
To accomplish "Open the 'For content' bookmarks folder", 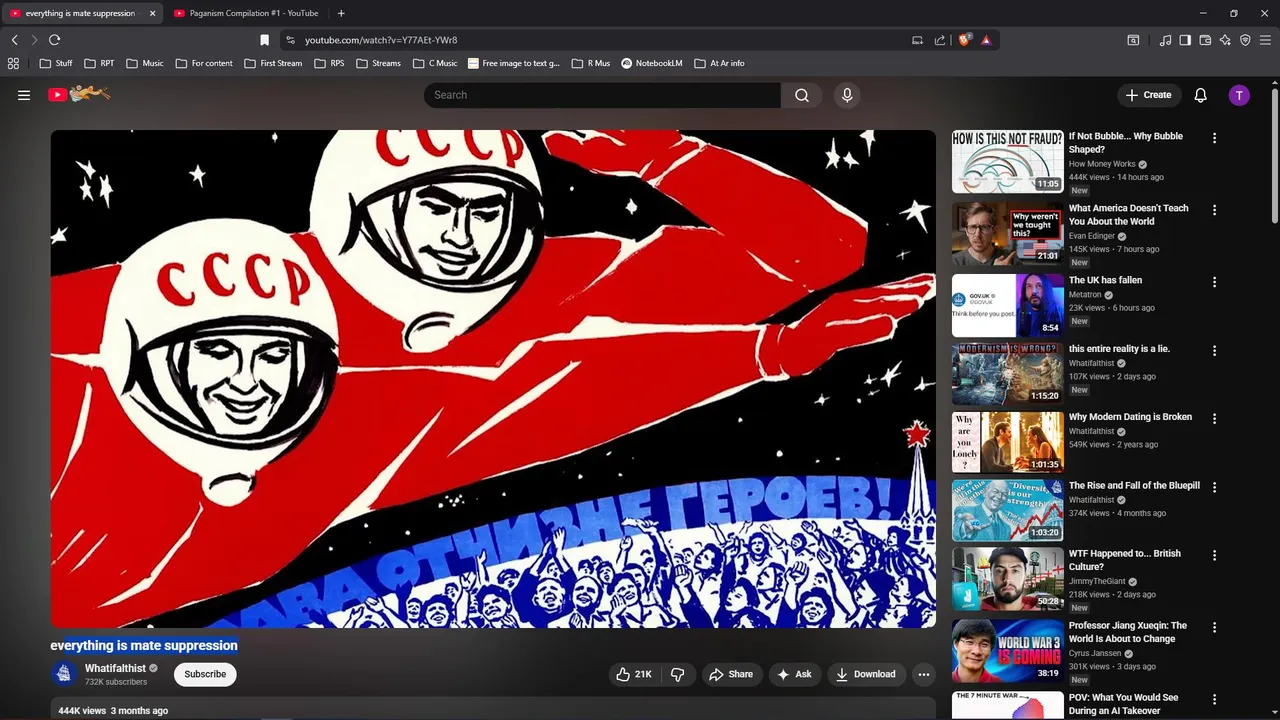I will tap(204, 63).
